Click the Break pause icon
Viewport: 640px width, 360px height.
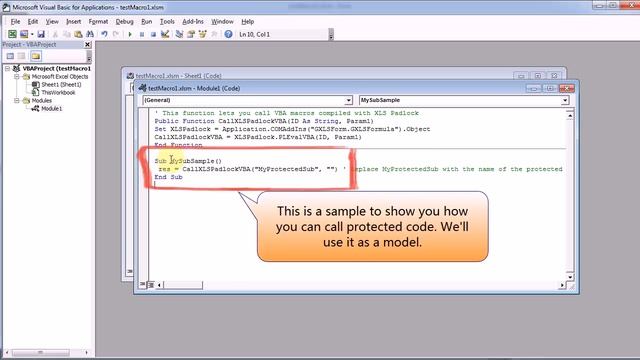(x=142, y=34)
